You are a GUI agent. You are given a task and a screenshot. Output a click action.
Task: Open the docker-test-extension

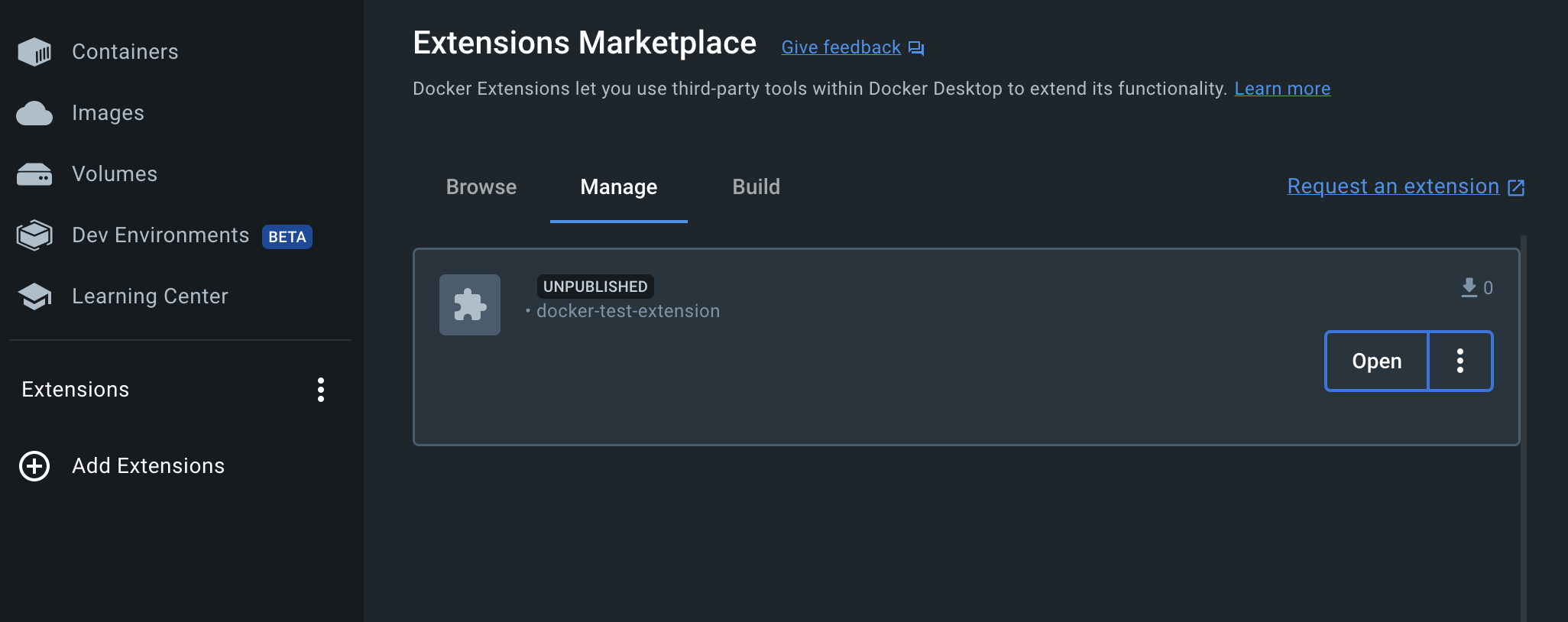tap(1376, 361)
